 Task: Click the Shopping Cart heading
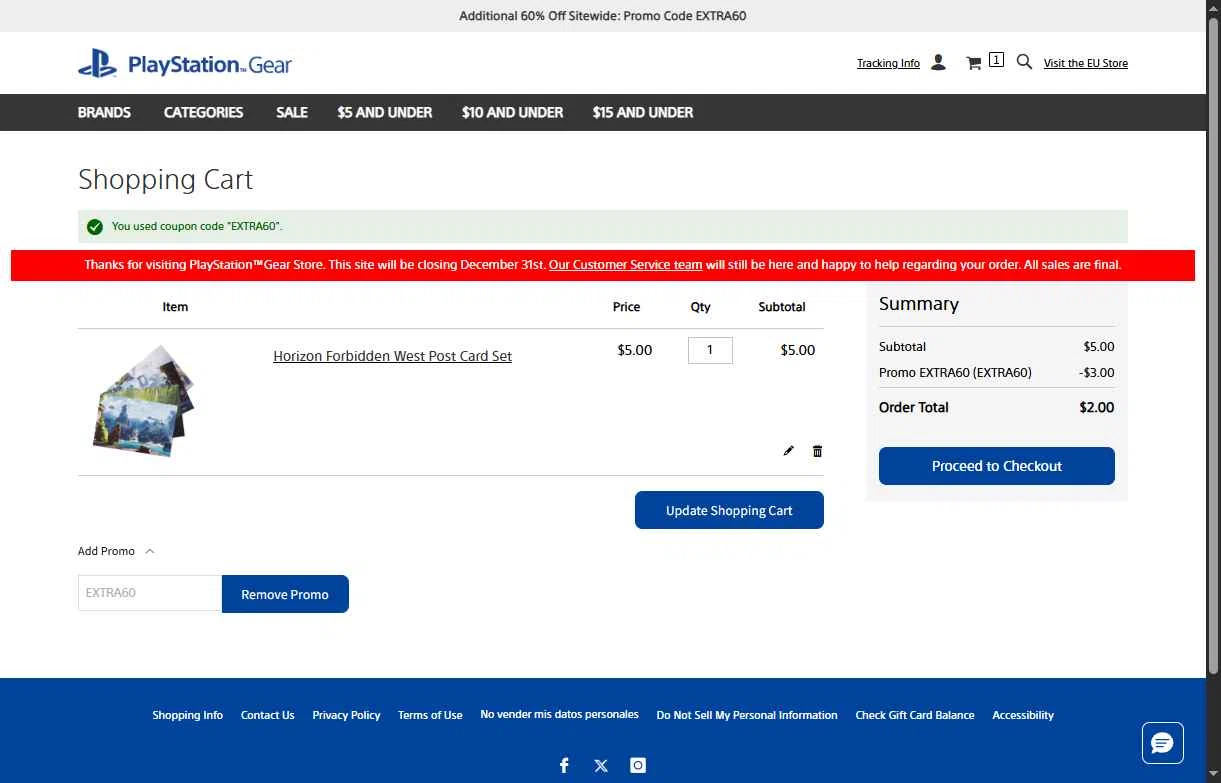point(165,180)
